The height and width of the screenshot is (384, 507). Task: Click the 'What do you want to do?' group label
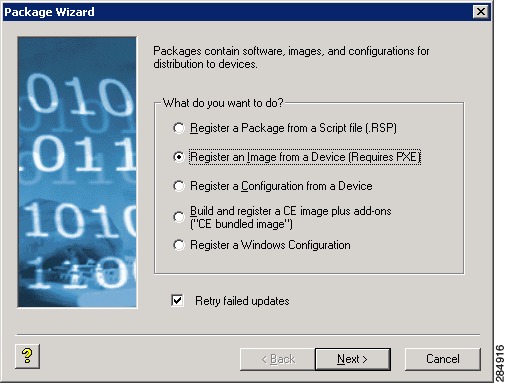[223, 103]
